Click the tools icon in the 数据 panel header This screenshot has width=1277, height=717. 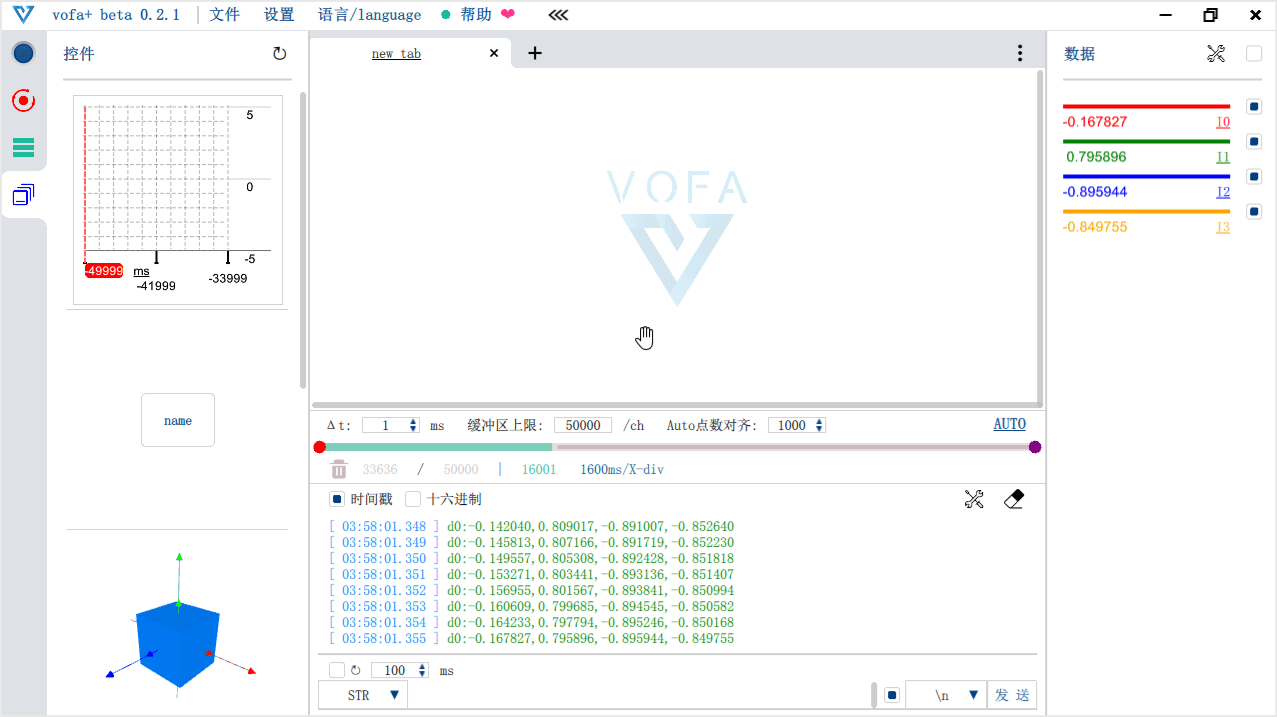click(1216, 54)
